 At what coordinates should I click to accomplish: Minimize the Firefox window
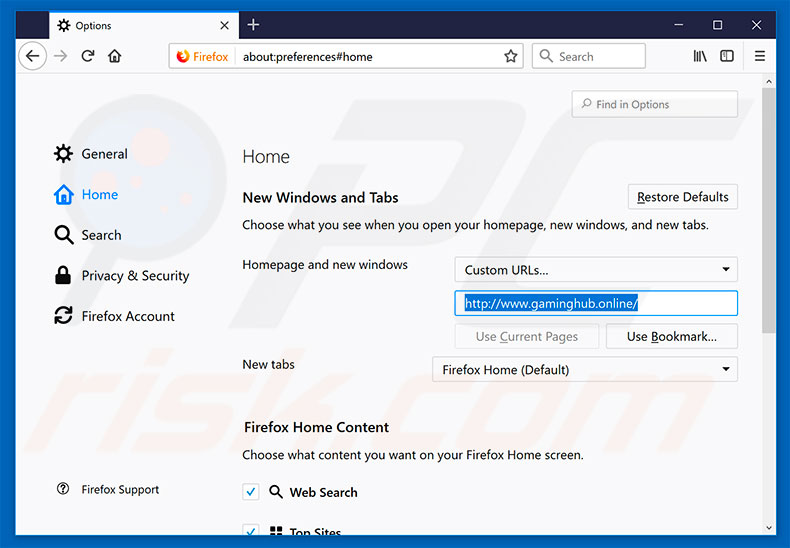[679, 25]
